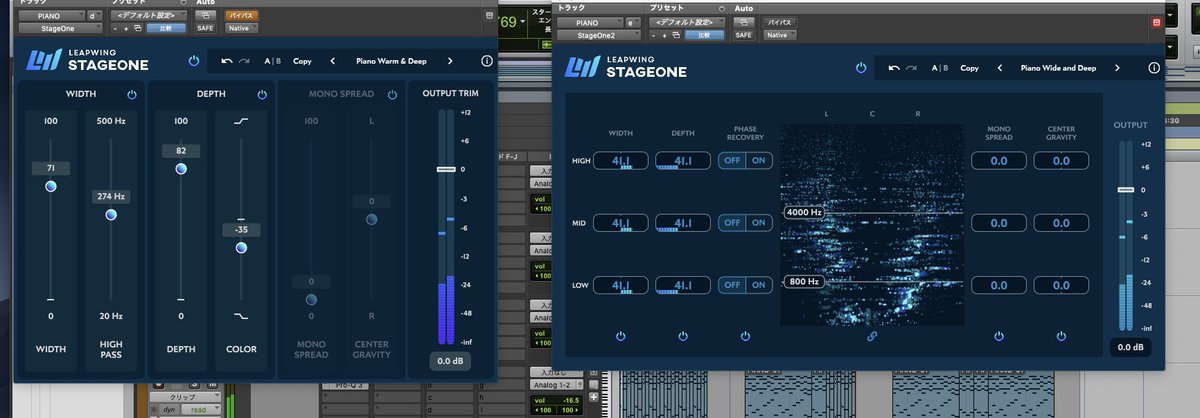The image size is (1200, 418).
Task: Open Piano Warm & Deep preset menu
Action: click(391, 61)
